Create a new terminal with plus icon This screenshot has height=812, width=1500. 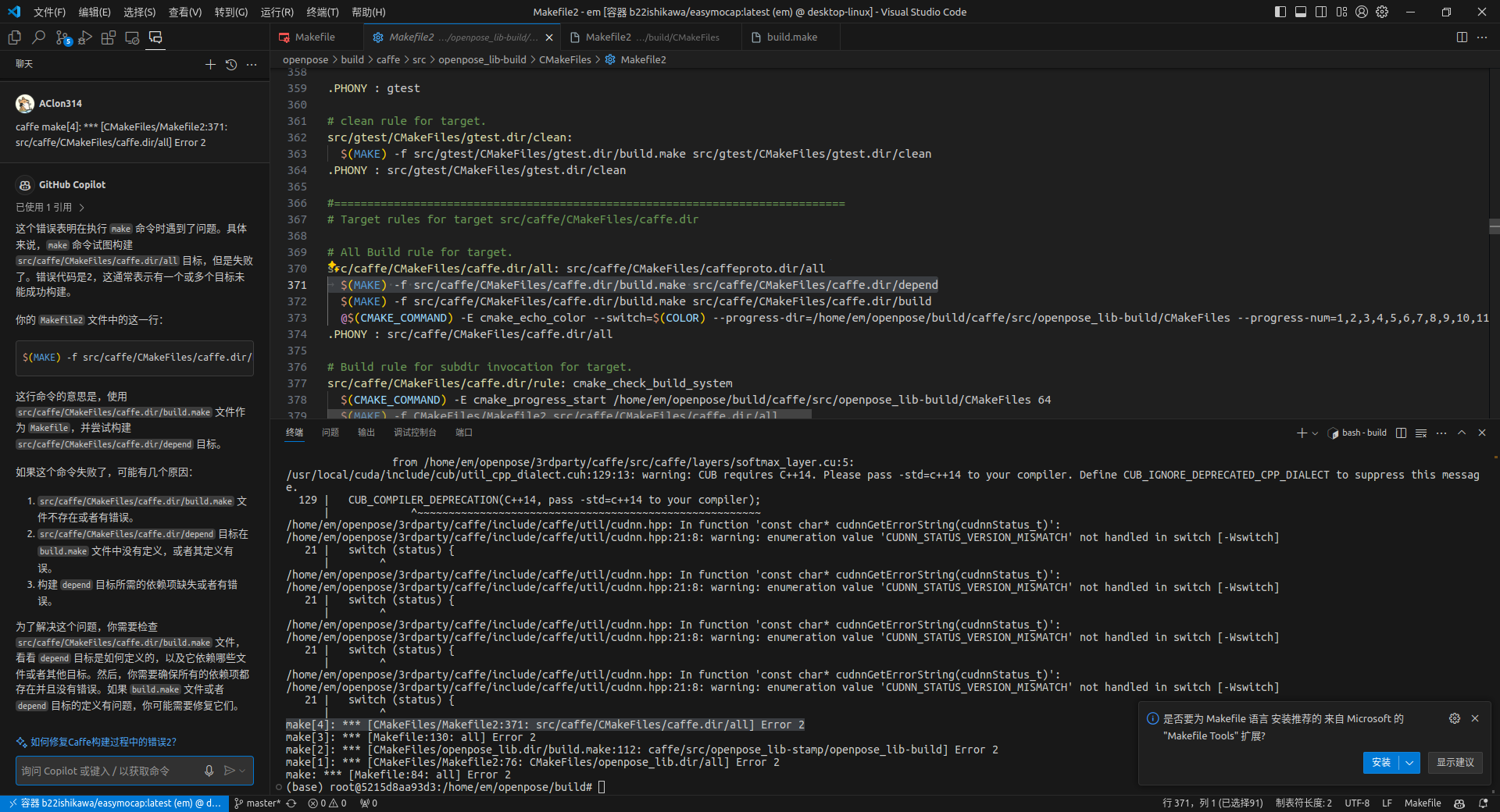coord(1302,433)
